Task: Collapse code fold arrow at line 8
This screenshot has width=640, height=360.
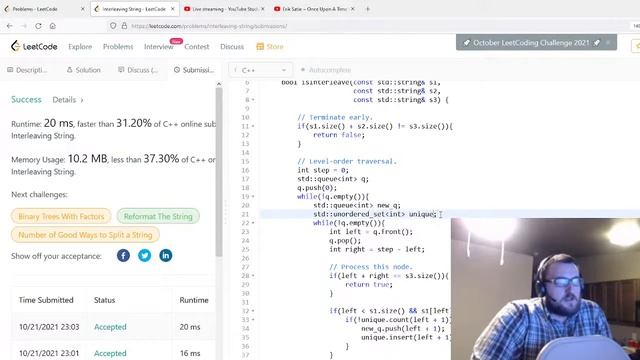Action: tap(253, 100)
